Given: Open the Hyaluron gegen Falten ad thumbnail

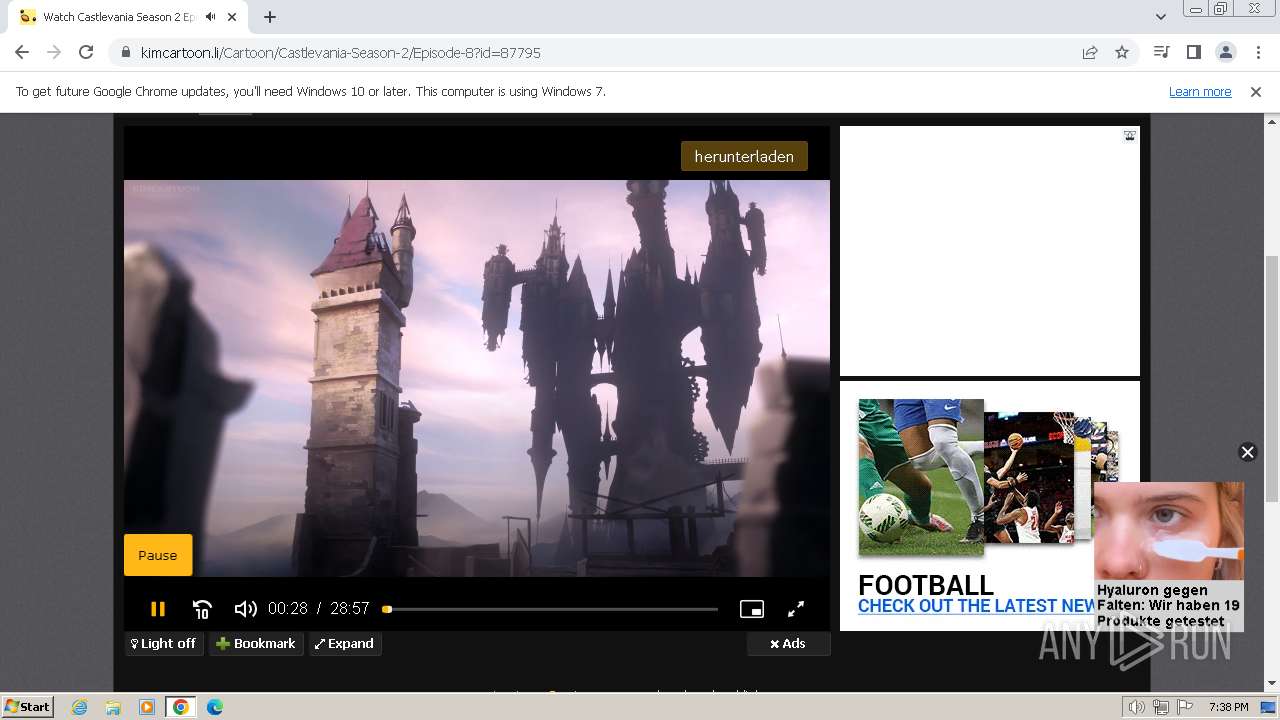Looking at the screenshot, I should tap(1169, 531).
